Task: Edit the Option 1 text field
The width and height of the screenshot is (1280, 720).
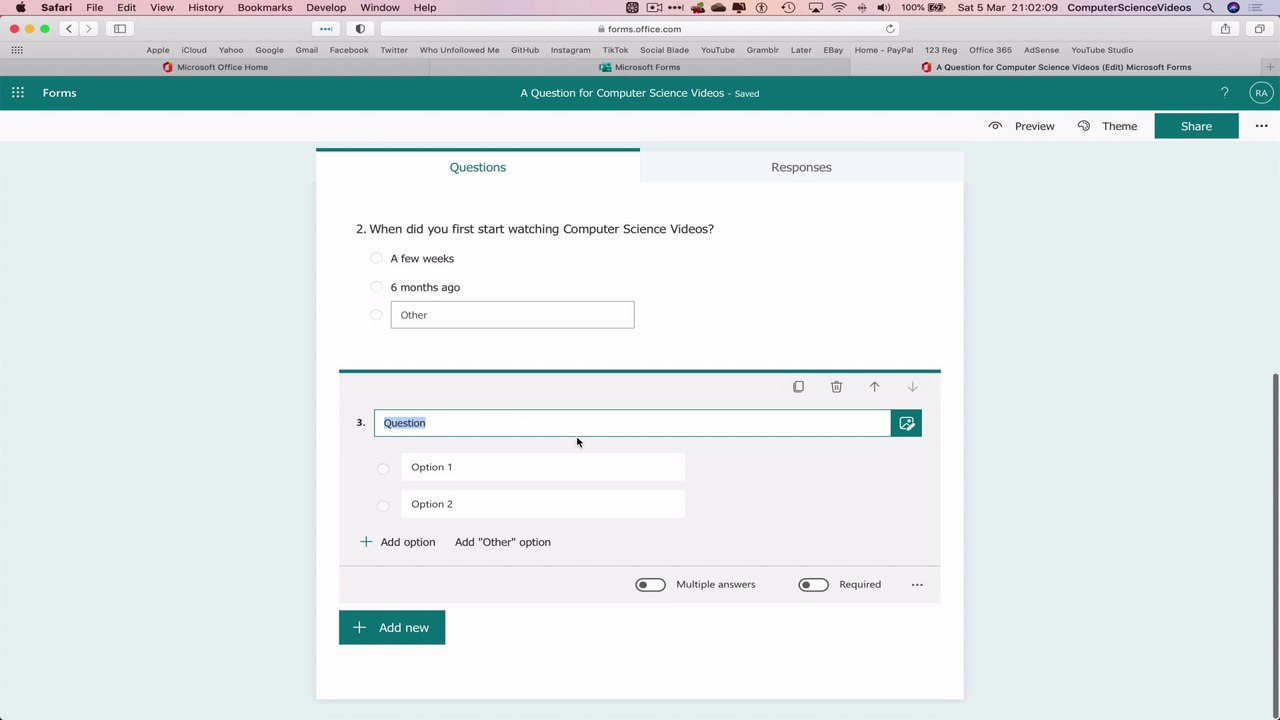Action: (x=543, y=467)
